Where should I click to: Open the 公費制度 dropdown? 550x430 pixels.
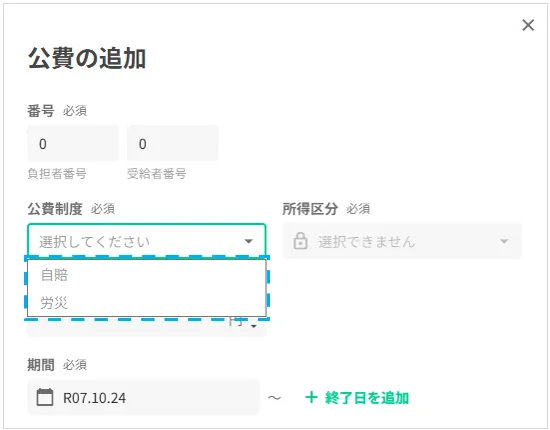tap(147, 241)
